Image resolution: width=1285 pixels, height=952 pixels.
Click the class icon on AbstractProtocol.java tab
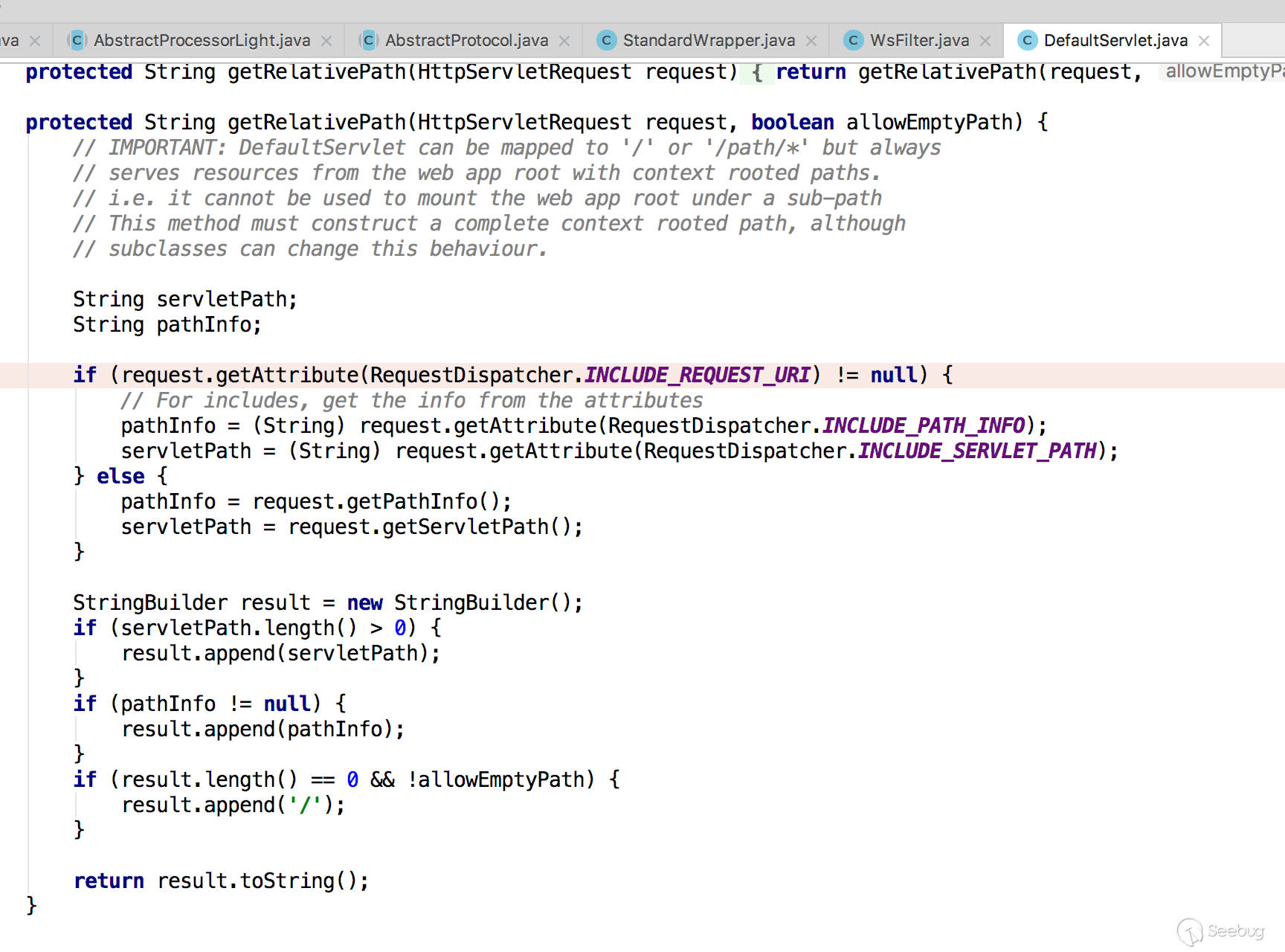(368, 40)
